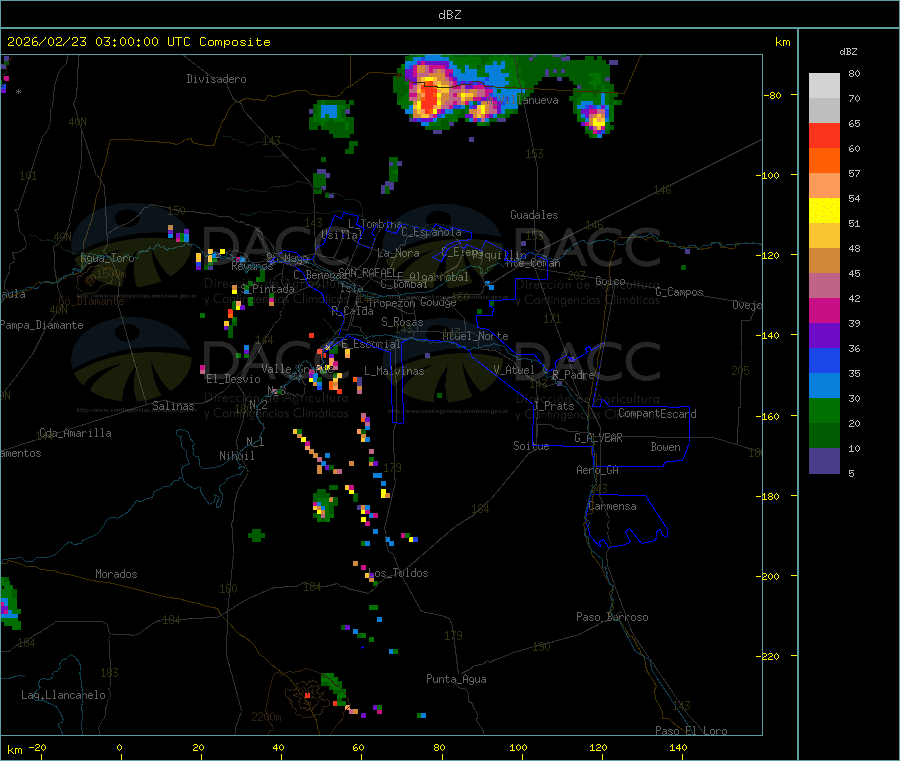Click the Carmensa map label
900x761 pixels.
(612, 506)
